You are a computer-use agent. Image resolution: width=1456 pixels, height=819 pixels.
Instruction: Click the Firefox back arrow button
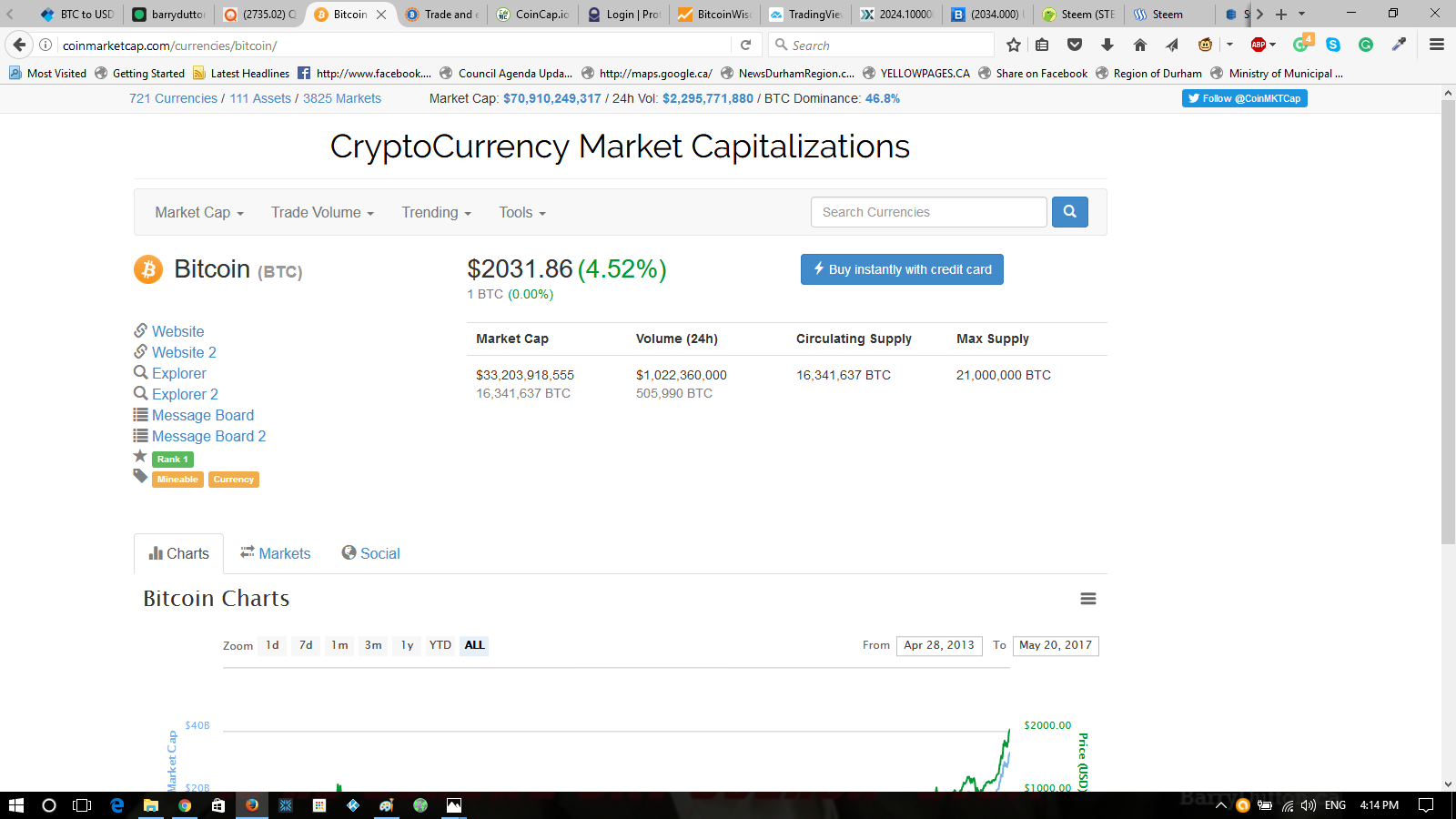point(19,45)
